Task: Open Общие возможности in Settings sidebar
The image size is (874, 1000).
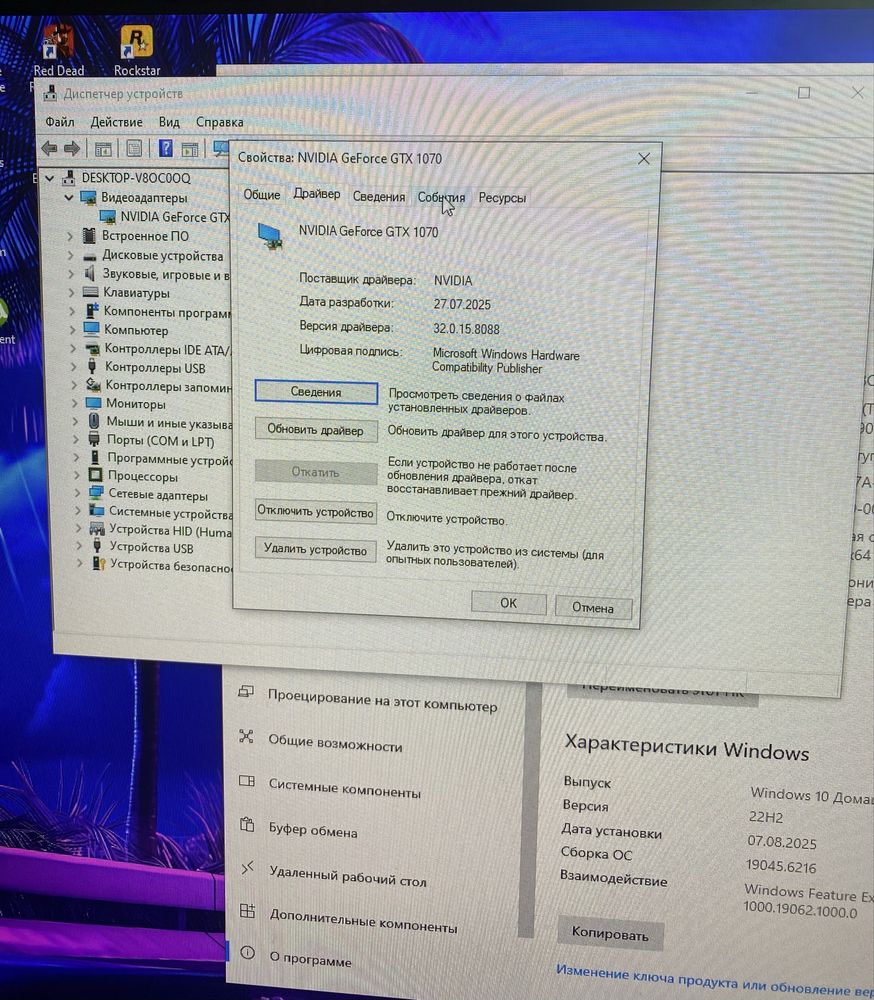Action: [x=335, y=743]
